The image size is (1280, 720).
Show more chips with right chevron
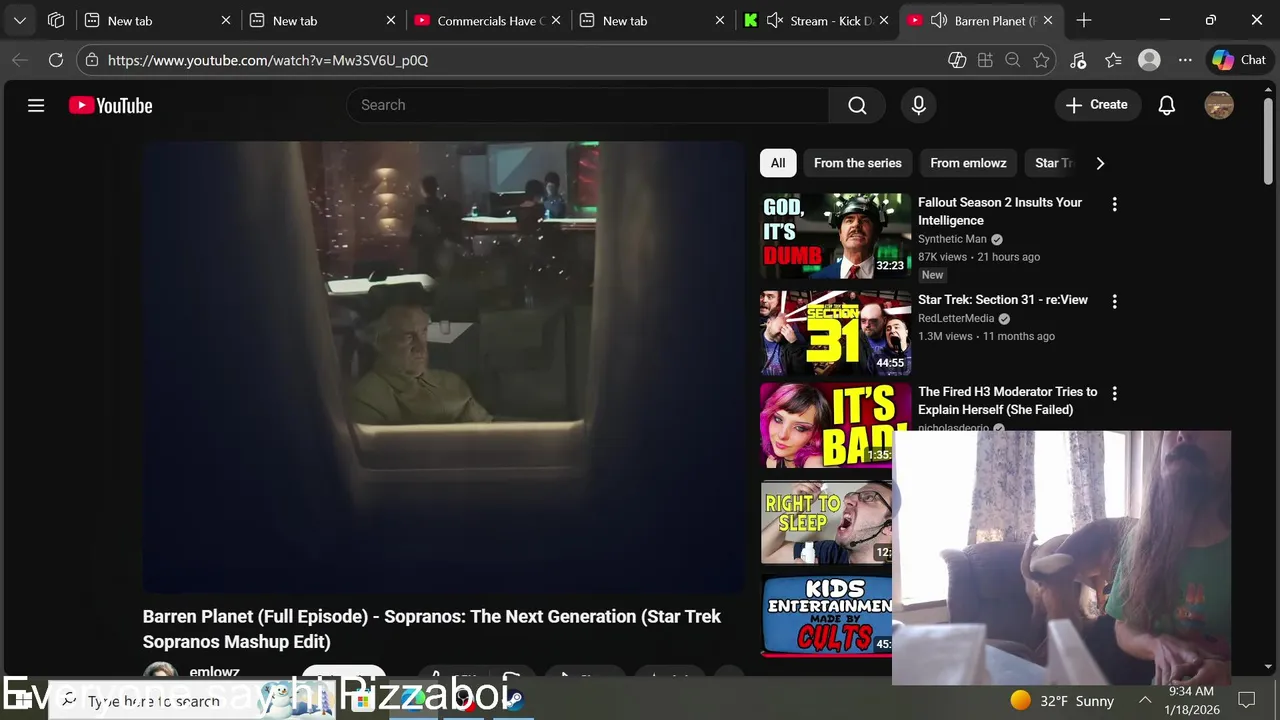pyautogui.click(x=1100, y=163)
